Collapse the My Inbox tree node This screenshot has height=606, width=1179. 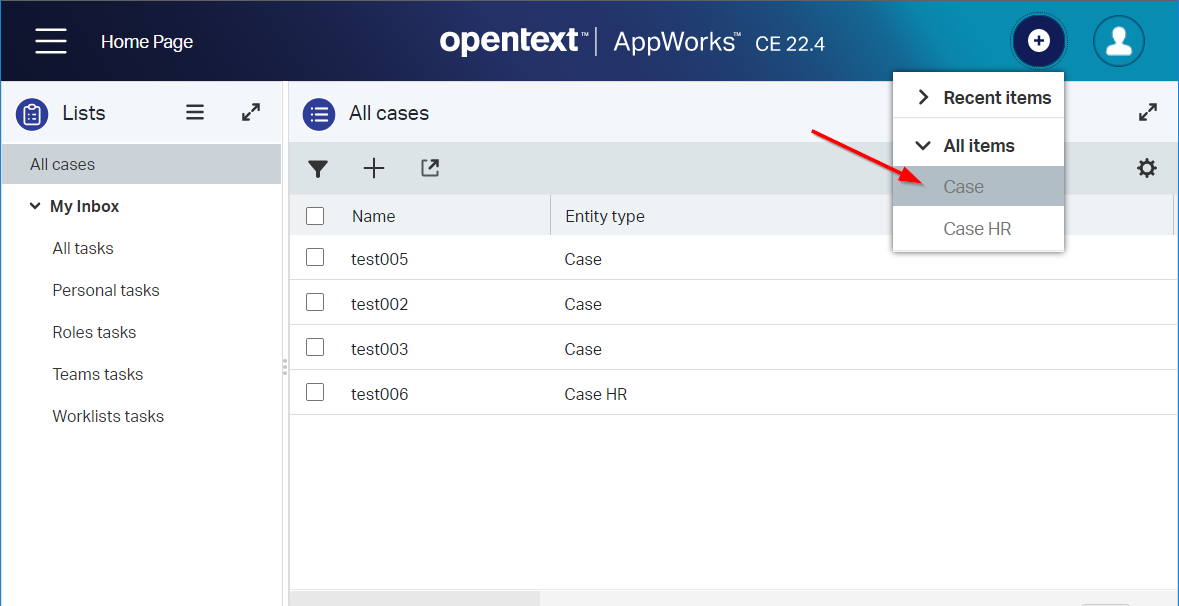coord(36,206)
